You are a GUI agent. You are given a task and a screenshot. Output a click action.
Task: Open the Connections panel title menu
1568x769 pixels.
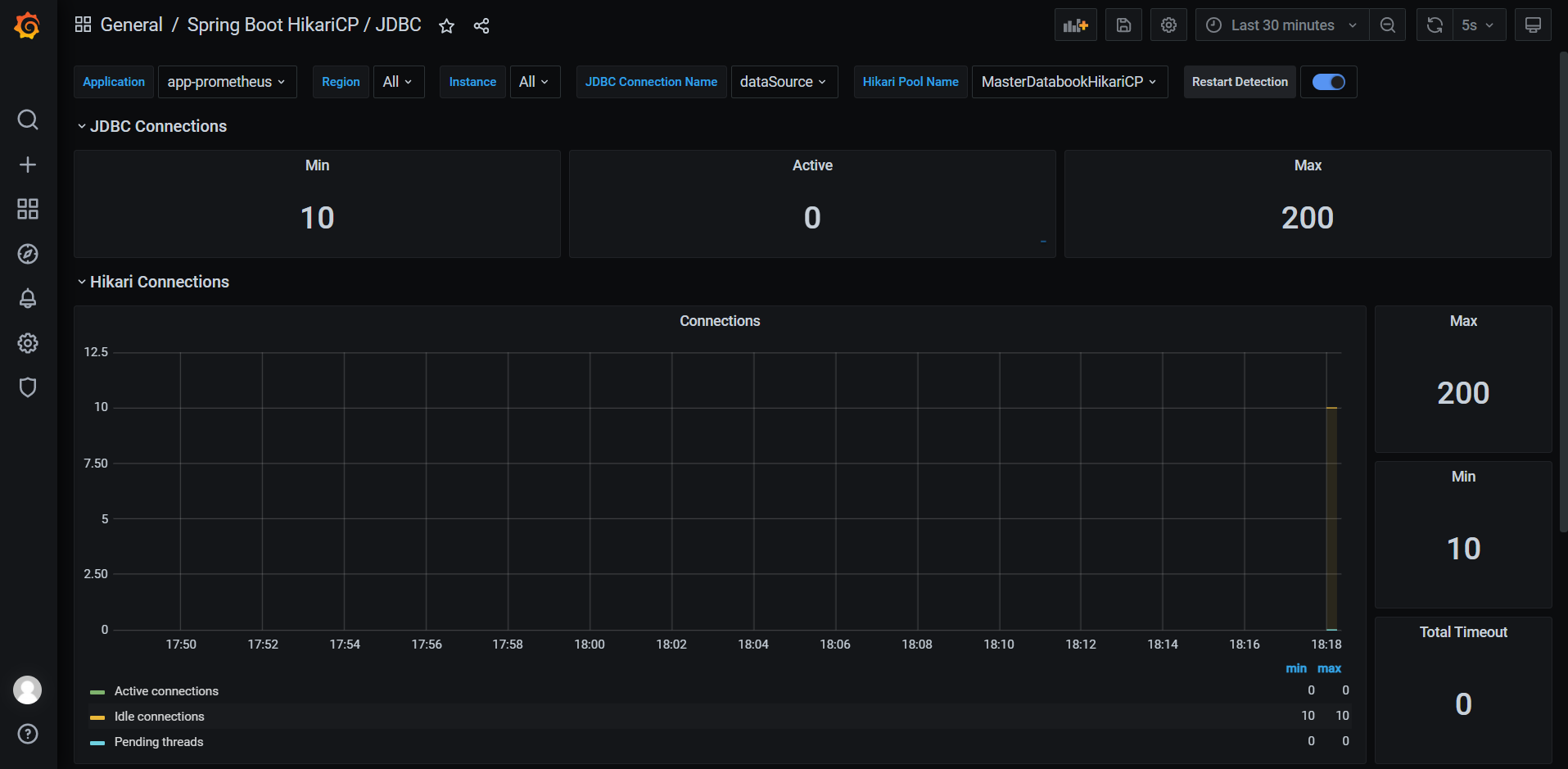(x=720, y=321)
